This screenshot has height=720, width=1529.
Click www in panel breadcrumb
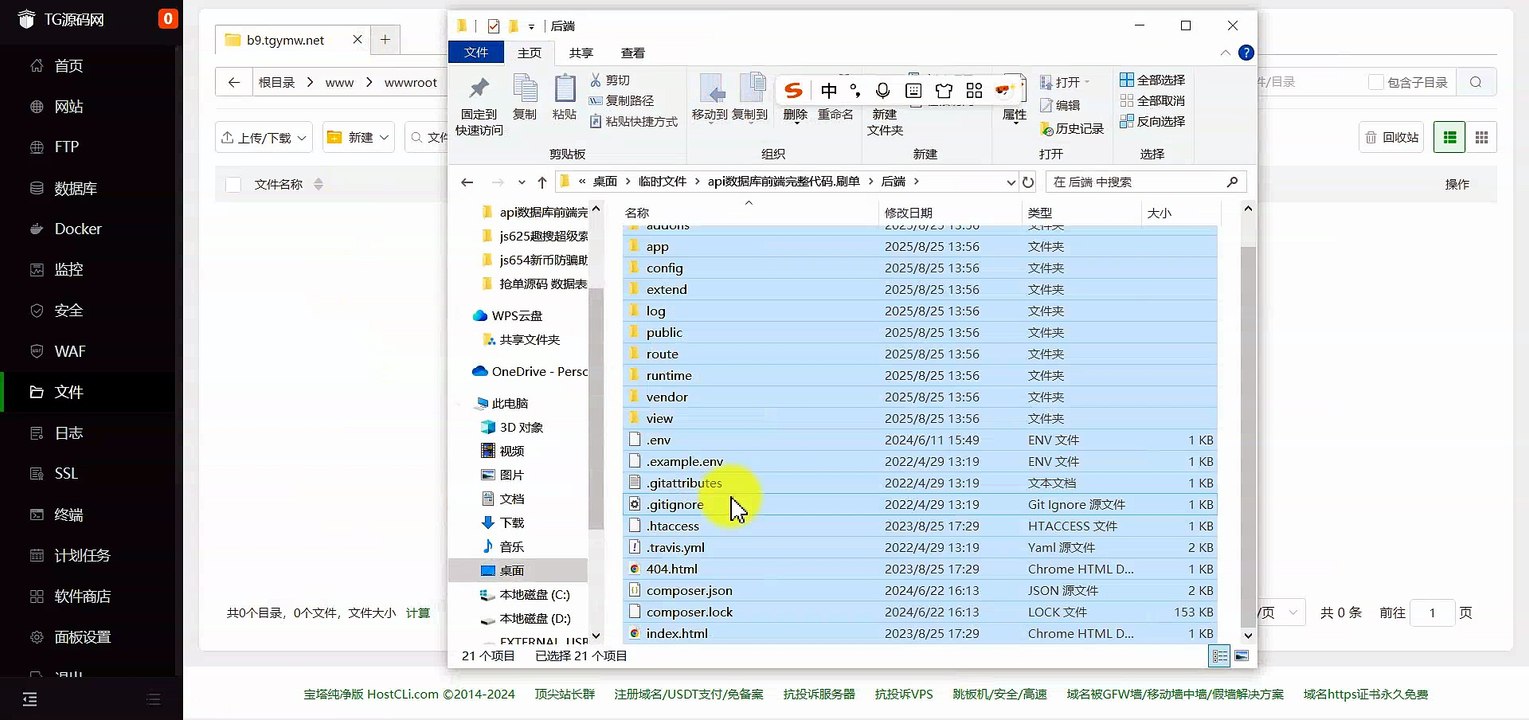pyautogui.click(x=340, y=82)
